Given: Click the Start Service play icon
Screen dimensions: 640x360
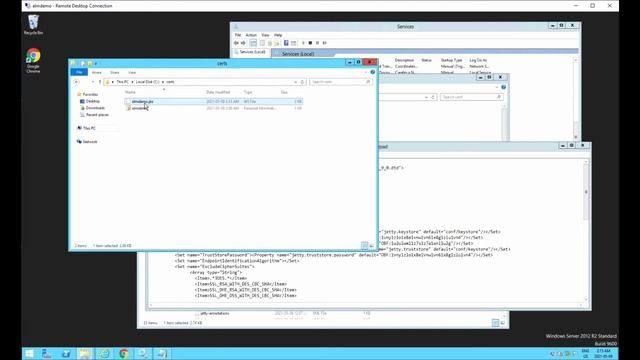Looking at the screenshot, I should [303, 43].
